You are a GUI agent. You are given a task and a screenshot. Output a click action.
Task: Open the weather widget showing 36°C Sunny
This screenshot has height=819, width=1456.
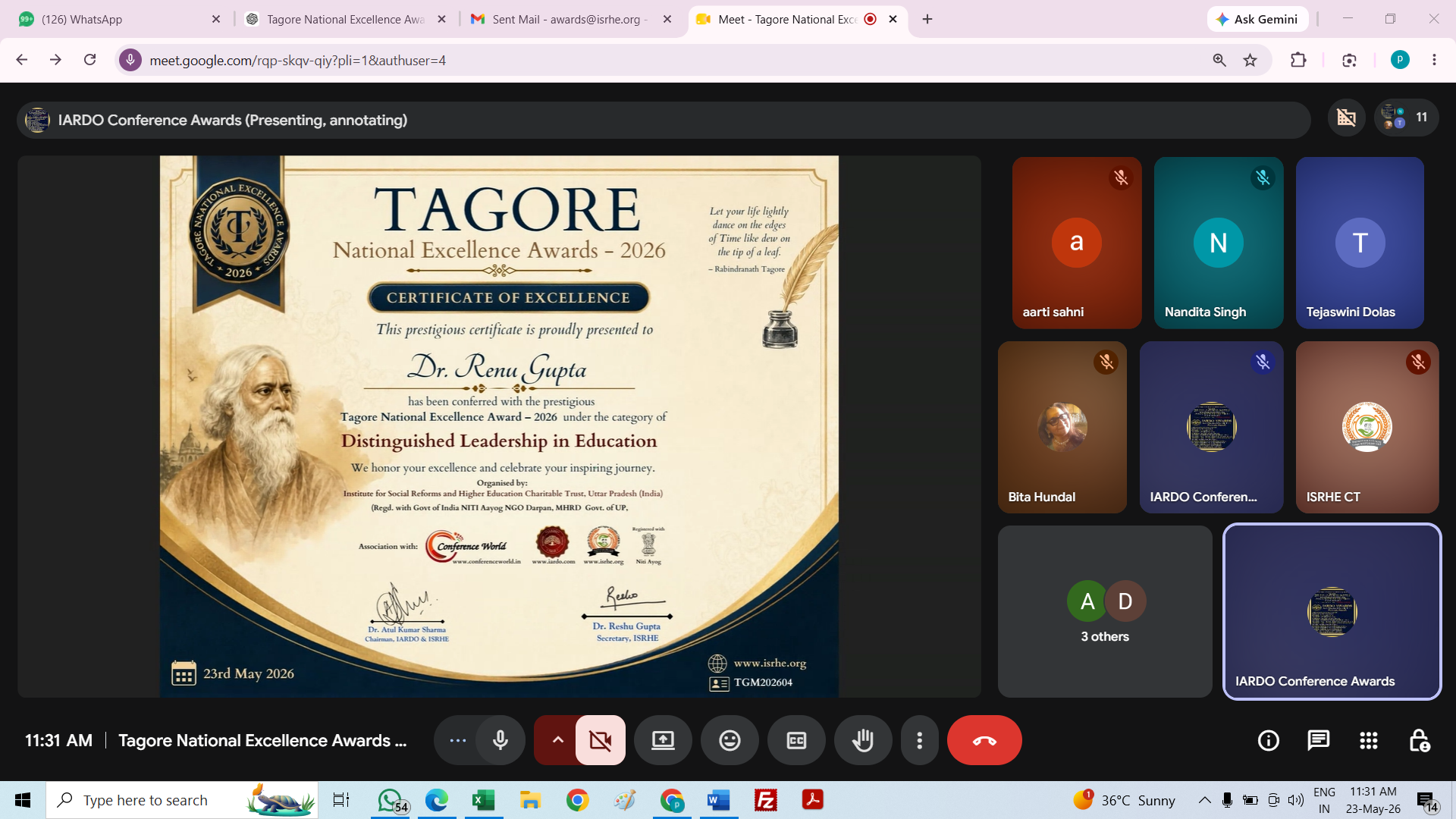[x=1124, y=800]
